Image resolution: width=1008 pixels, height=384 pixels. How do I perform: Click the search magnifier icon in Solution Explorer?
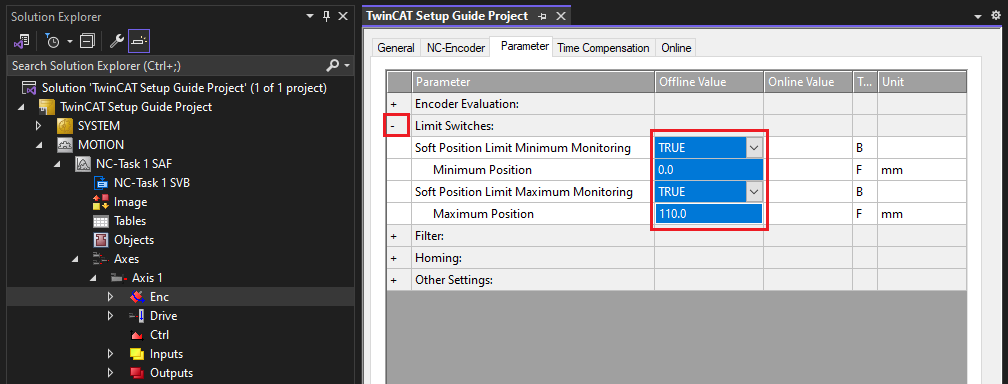[x=332, y=66]
